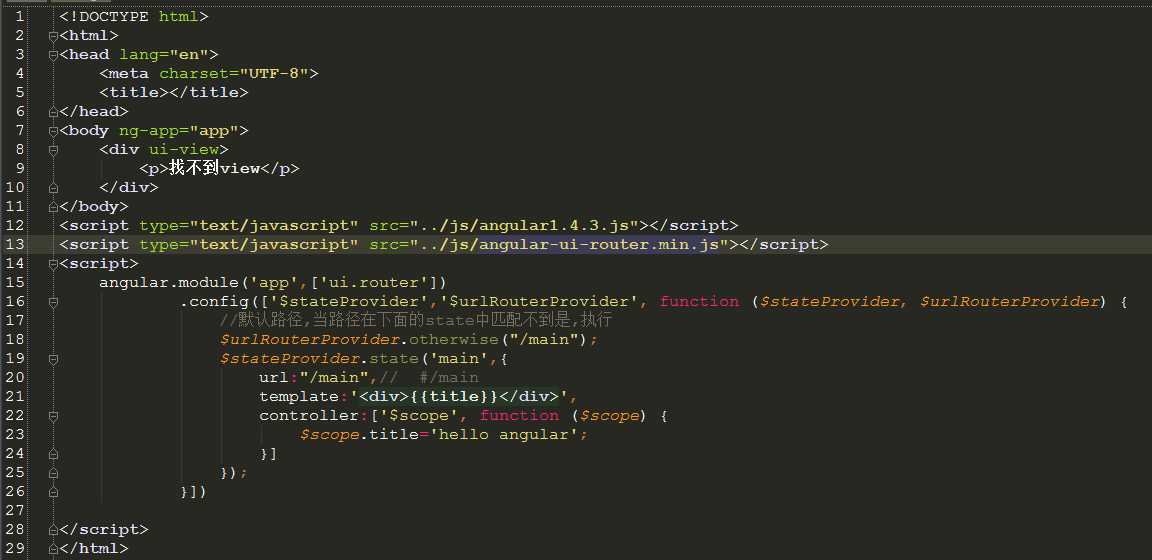Click the "UTF-8" attribute value
Viewport: 1152px width, 560px height.
coord(273,73)
